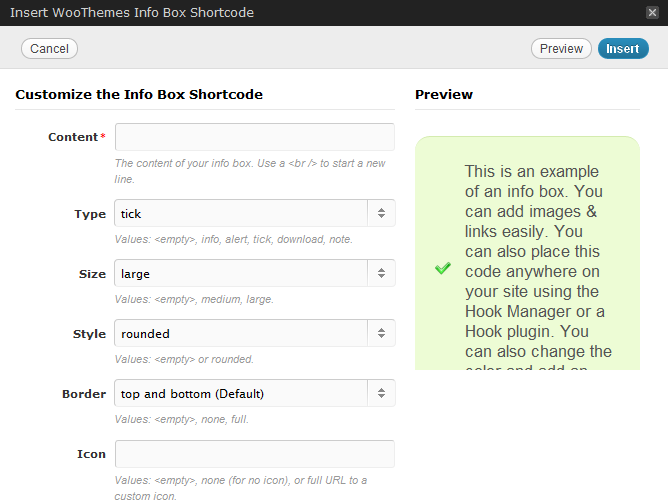
Task: Click the Size dropdown arrow stepper
Action: coord(381,273)
